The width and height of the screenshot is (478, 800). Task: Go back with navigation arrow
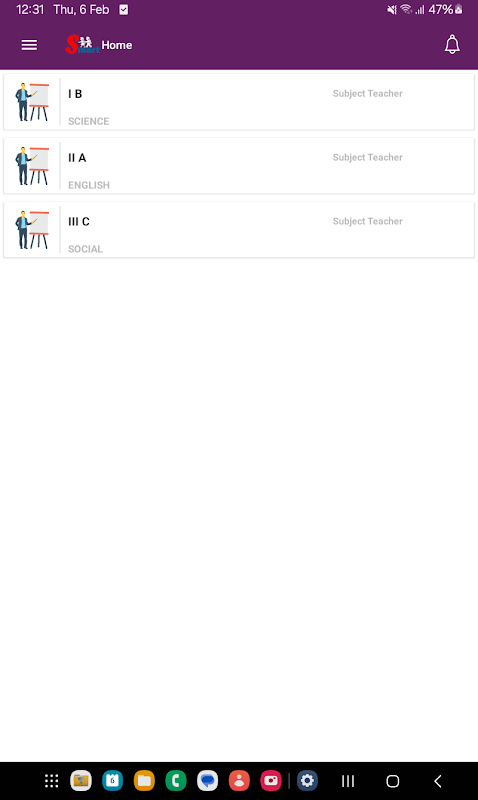coord(438,781)
